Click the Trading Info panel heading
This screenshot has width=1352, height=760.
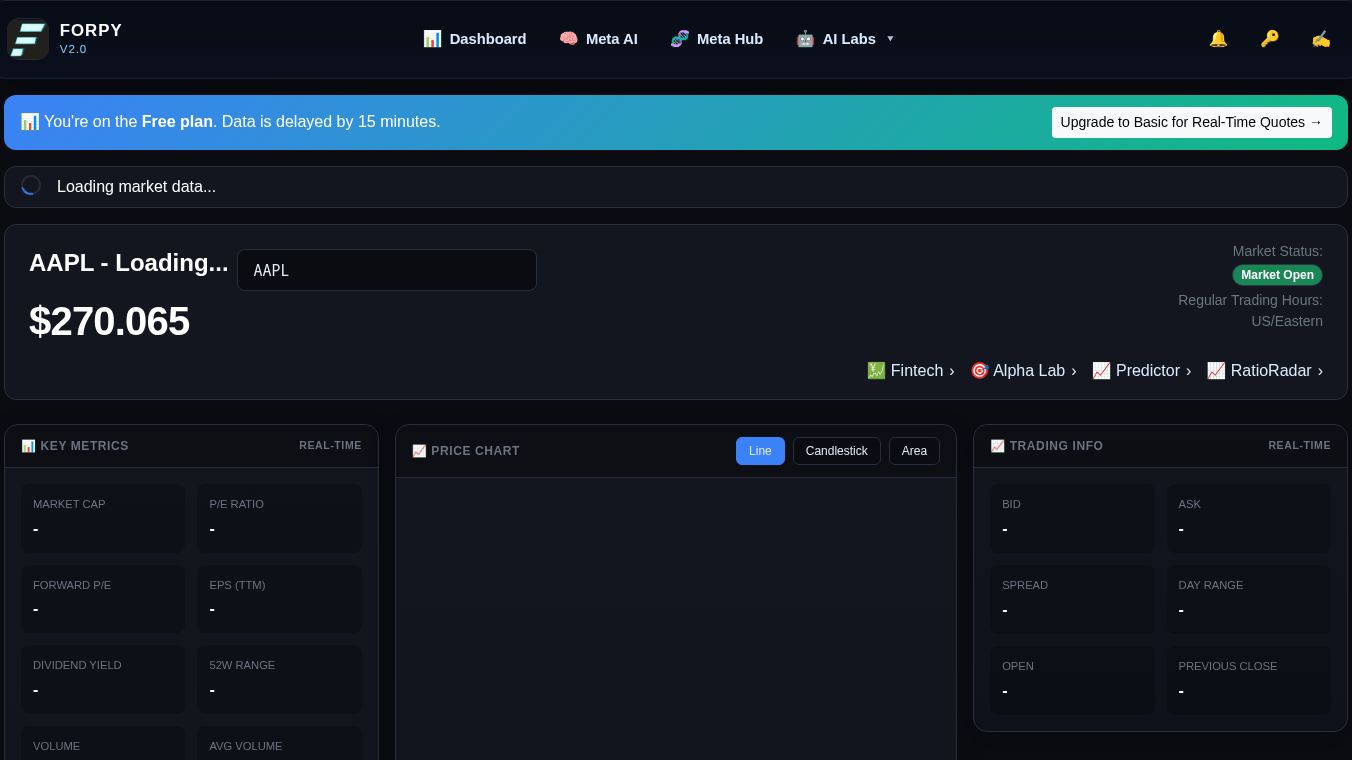pyautogui.click(x=1047, y=446)
